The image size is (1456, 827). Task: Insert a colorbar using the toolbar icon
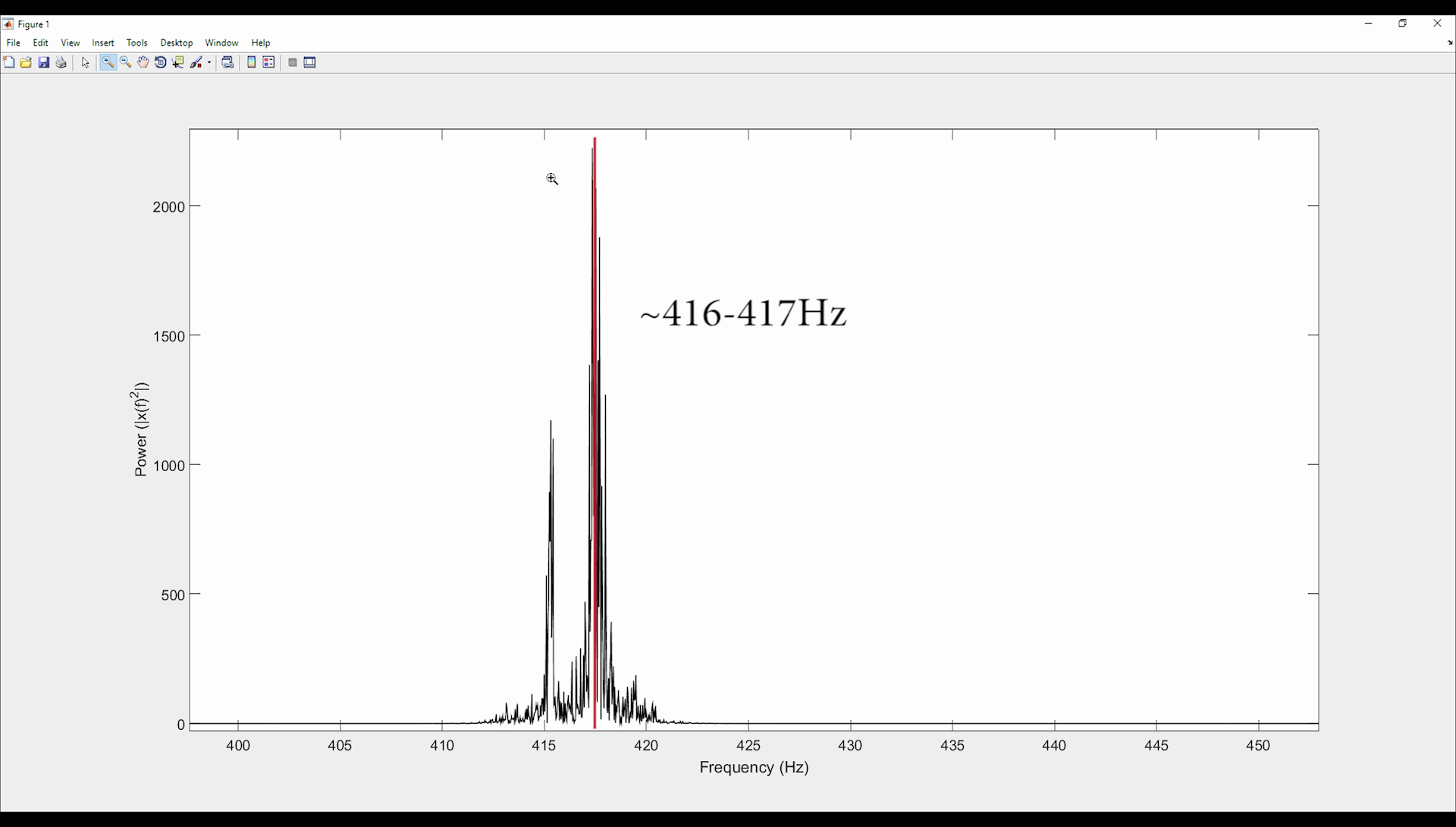coord(252,63)
